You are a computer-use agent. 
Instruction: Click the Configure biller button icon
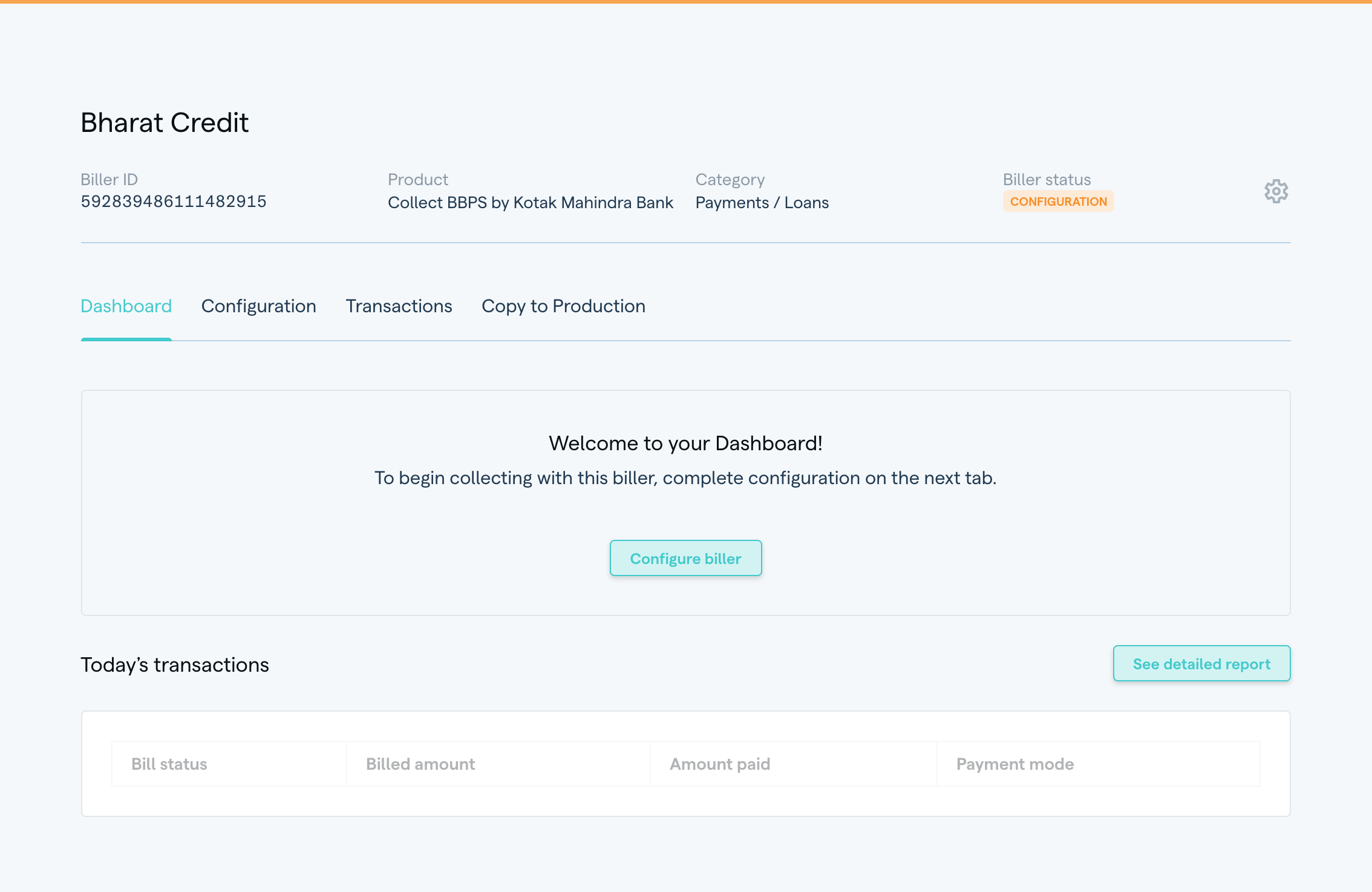click(x=686, y=558)
